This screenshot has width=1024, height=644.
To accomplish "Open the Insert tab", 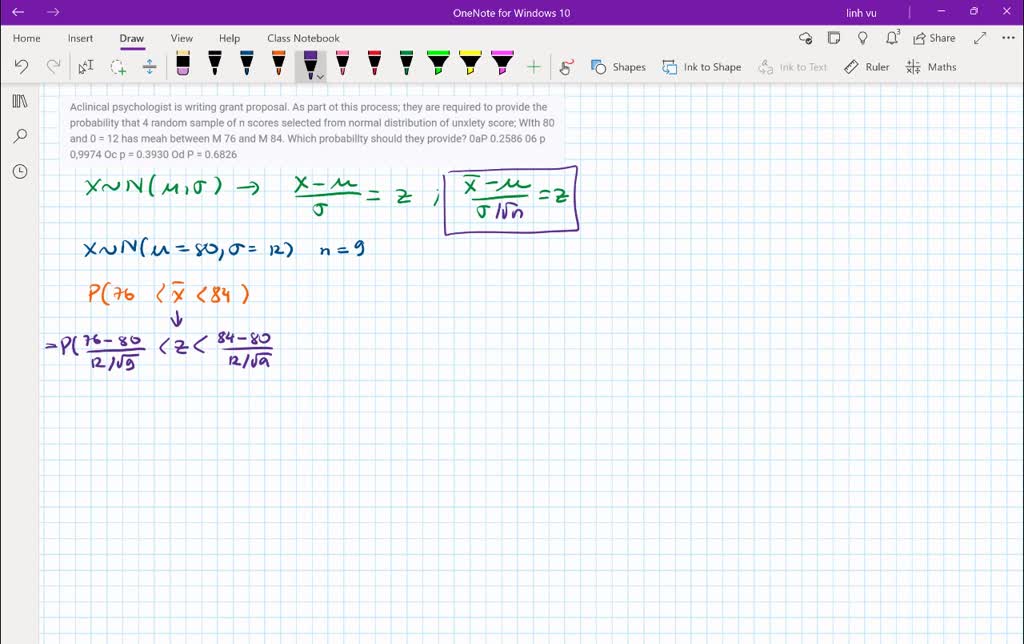I will (x=80, y=39).
